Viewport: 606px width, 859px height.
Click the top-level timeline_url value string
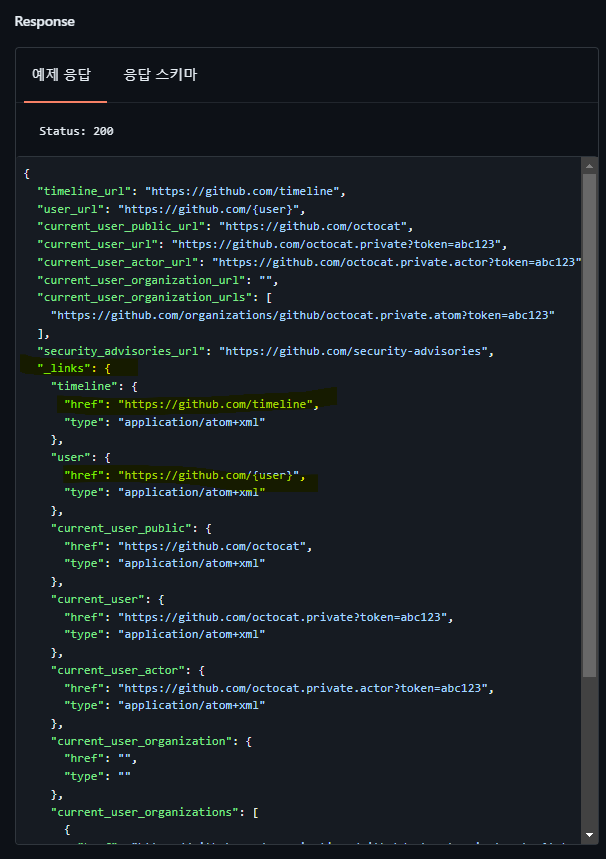click(x=242, y=191)
